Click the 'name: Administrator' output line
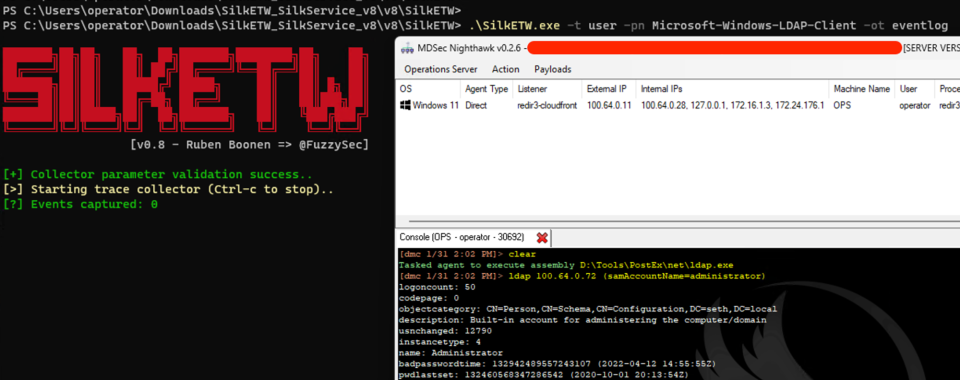This screenshot has width=960, height=380. 451,352
